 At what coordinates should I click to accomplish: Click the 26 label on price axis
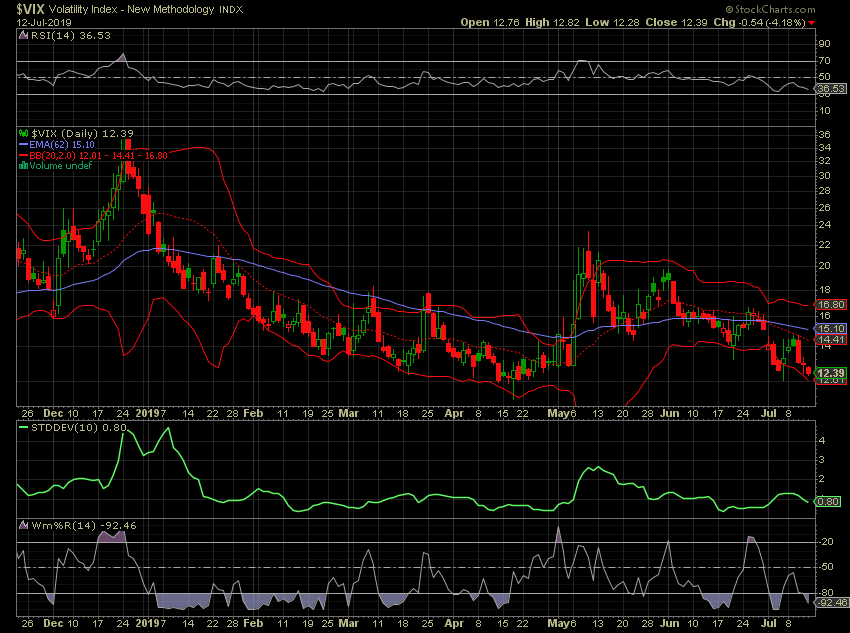coord(825,208)
